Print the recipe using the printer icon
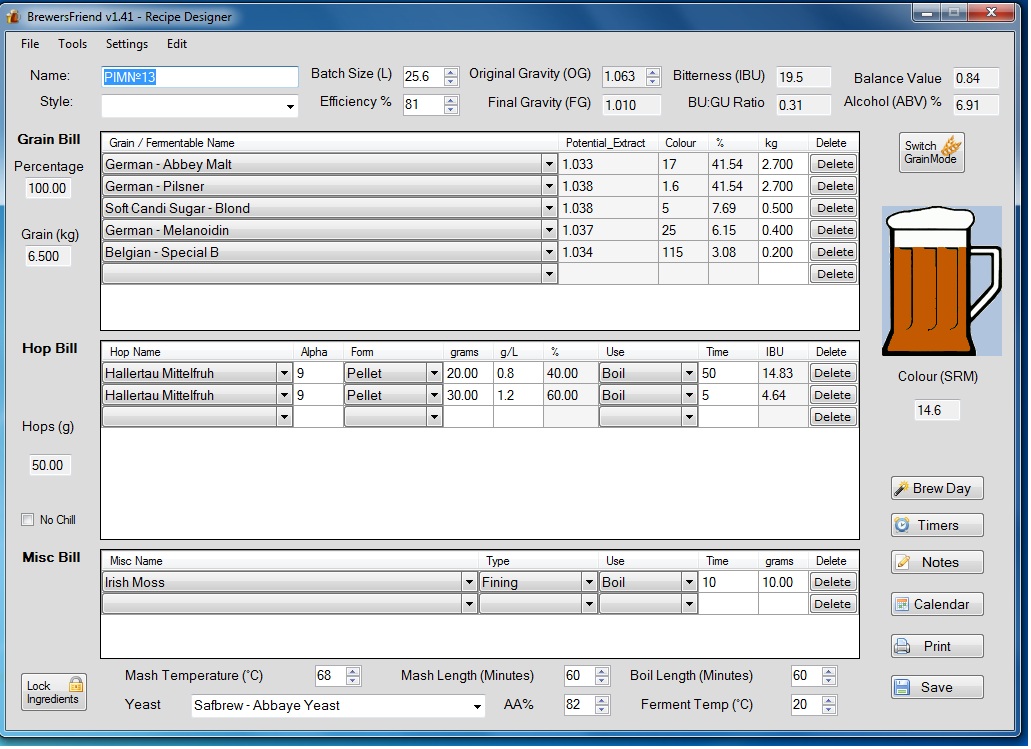This screenshot has height=749, width=1031. [x=936, y=646]
